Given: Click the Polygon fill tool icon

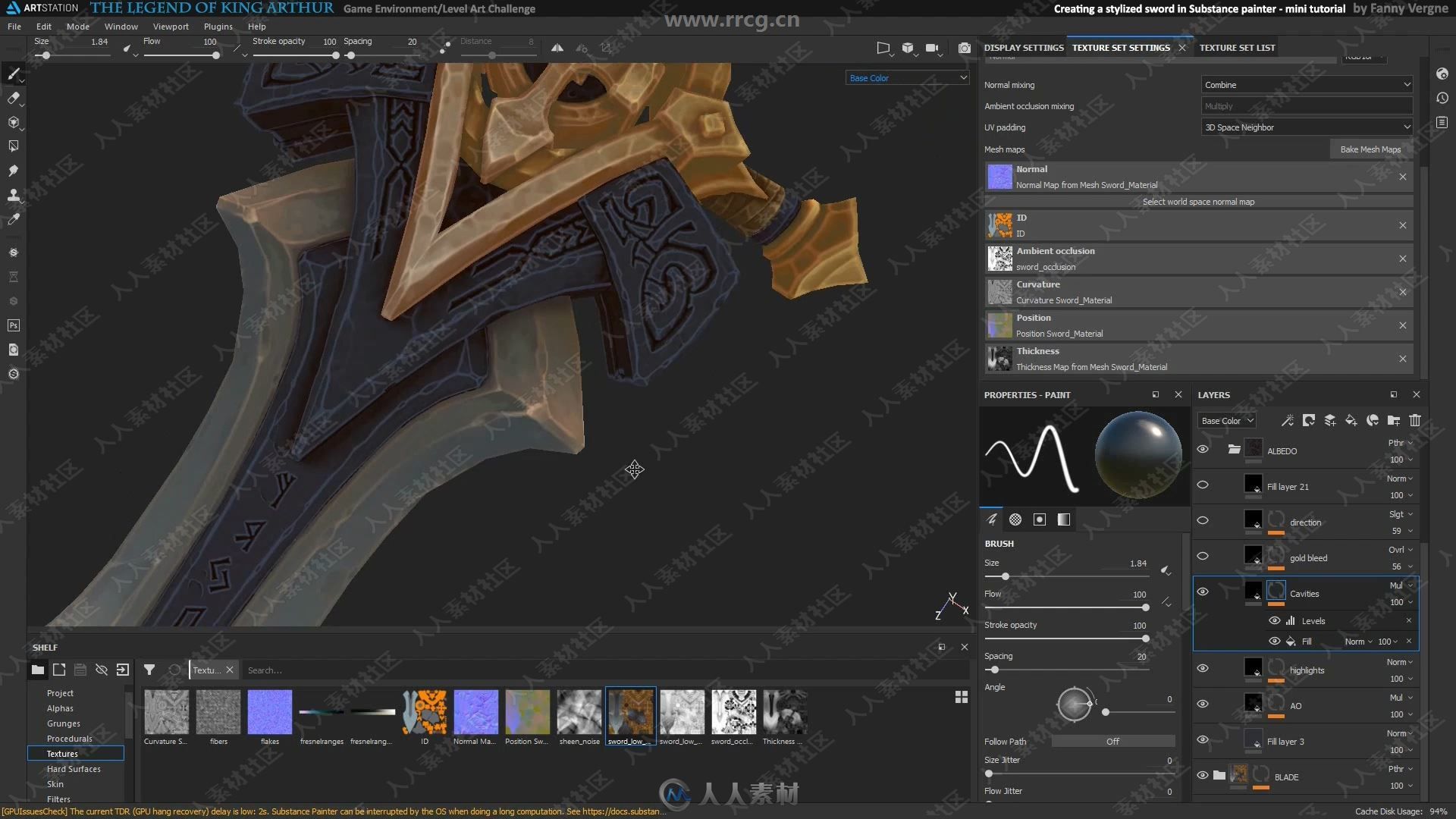Looking at the screenshot, I should [x=14, y=148].
